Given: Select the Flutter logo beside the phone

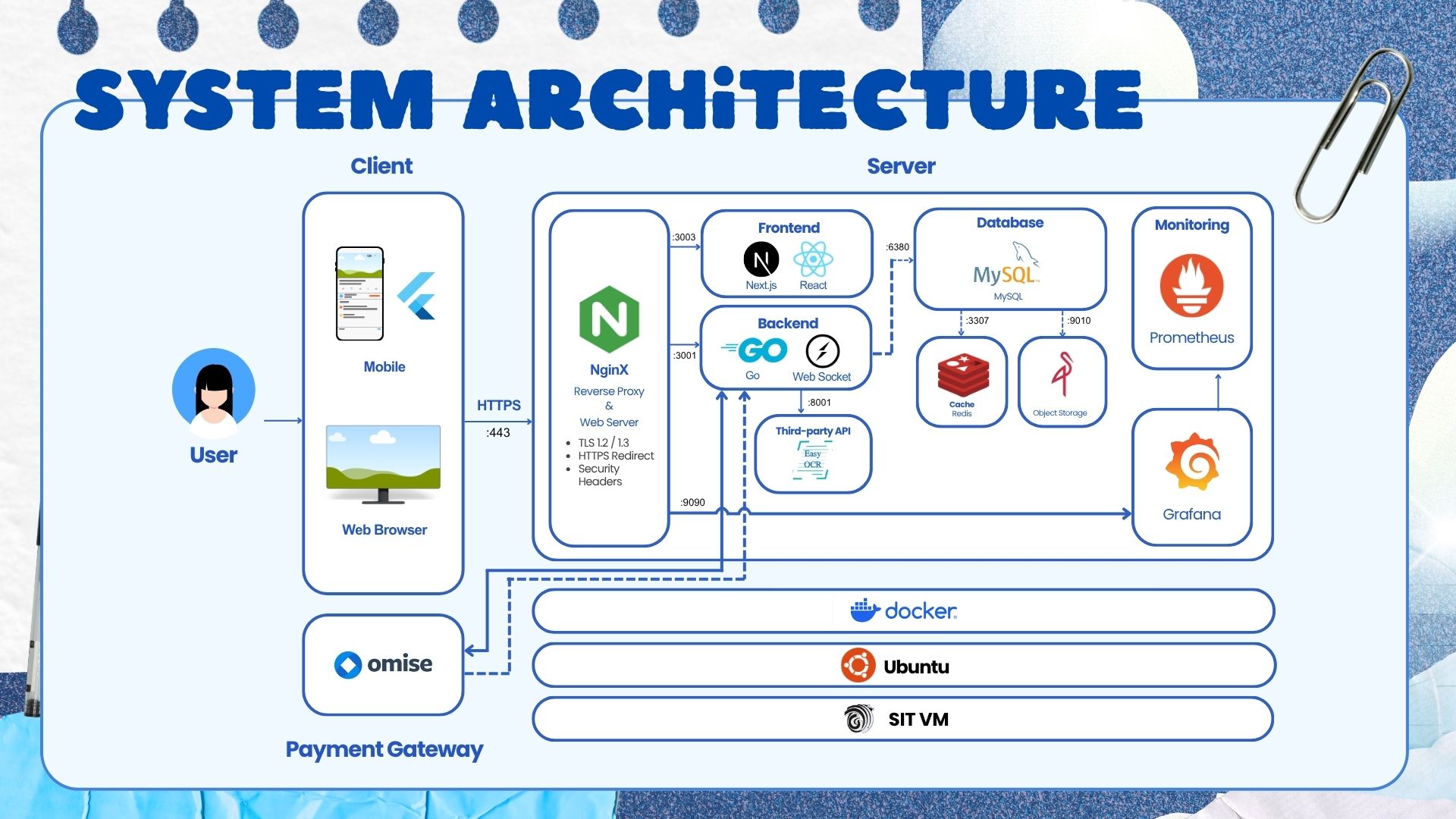Looking at the screenshot, I should coord(417,296).
